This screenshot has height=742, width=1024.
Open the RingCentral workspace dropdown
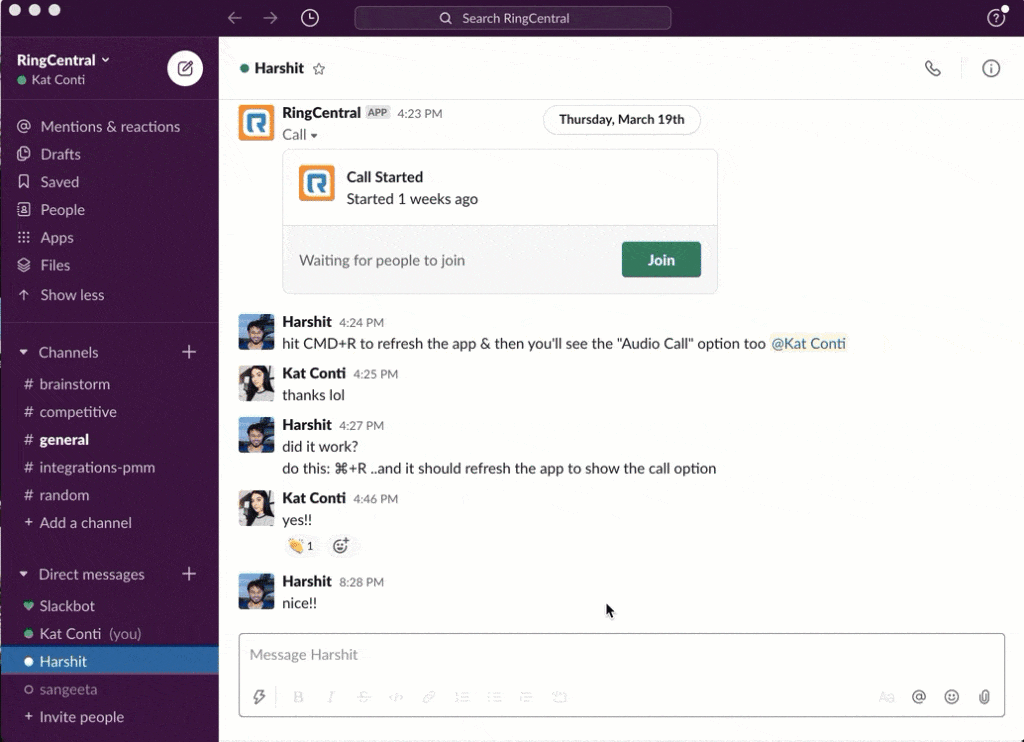(x=63, y=60)
